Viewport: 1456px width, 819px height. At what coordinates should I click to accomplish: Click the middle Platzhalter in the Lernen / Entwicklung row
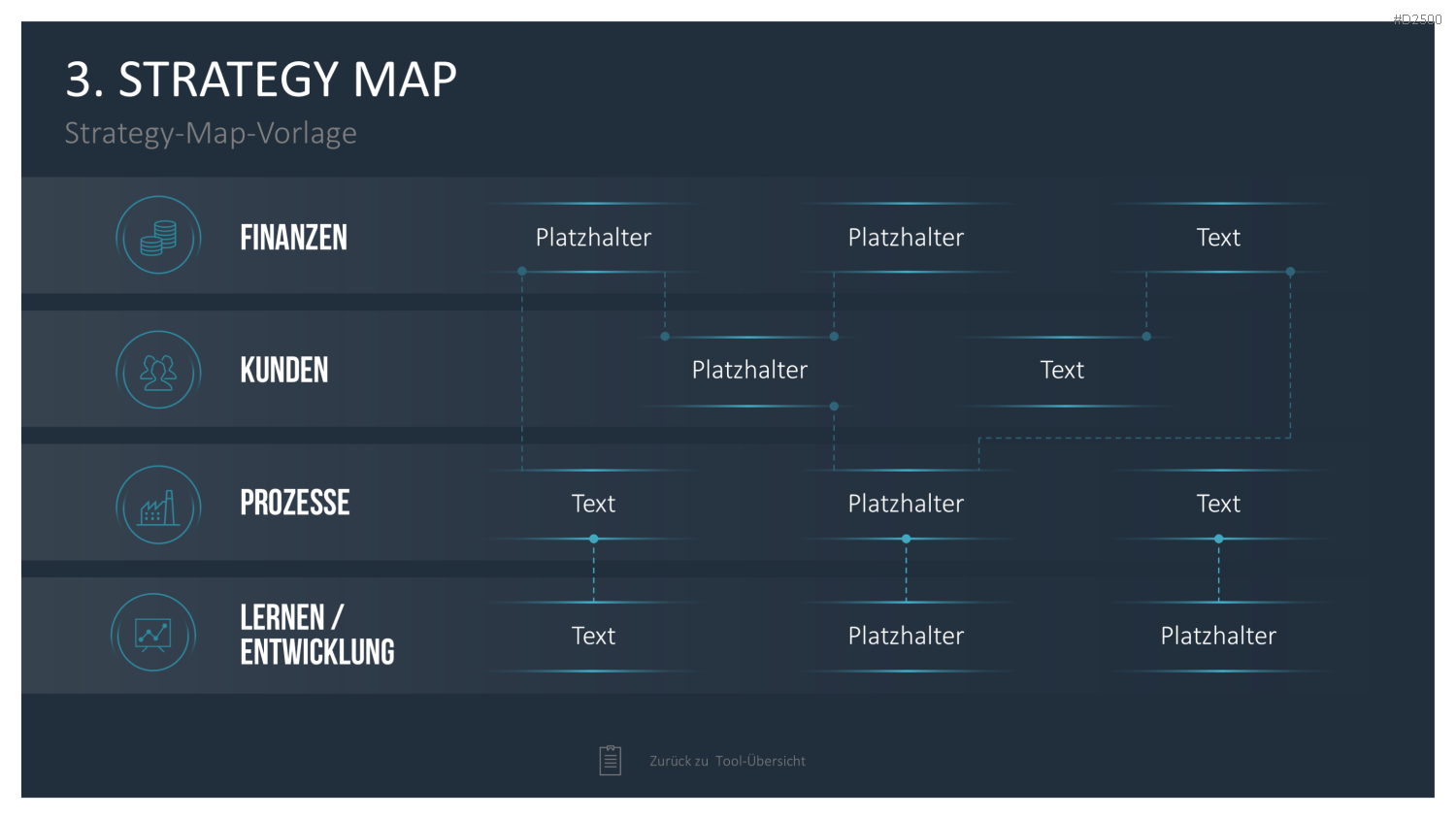coord(906,637)
